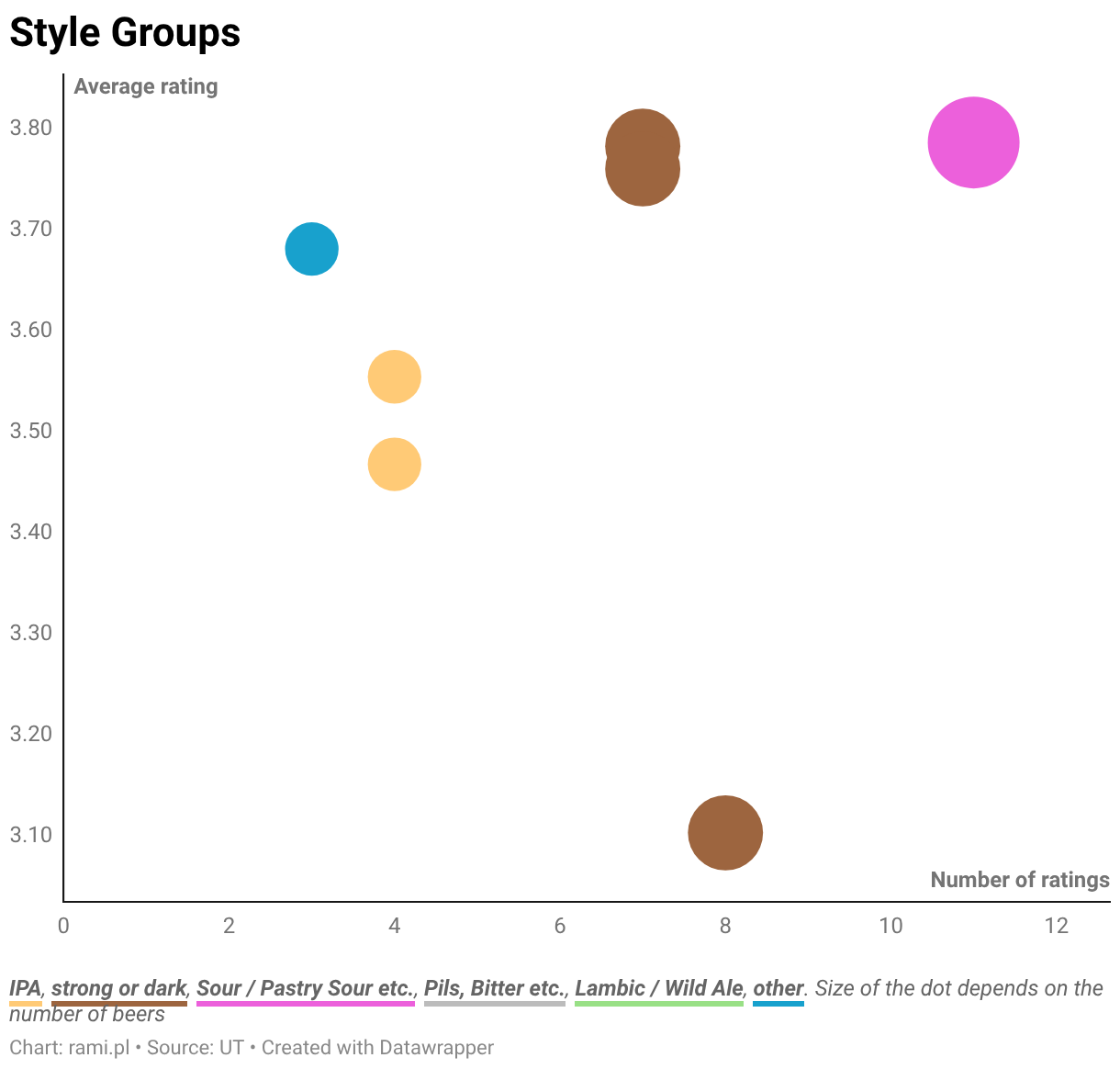This screenshot has width=1120, height=1069.
Task: Select the 'strong or dark' legend entry
Action: 119,988
